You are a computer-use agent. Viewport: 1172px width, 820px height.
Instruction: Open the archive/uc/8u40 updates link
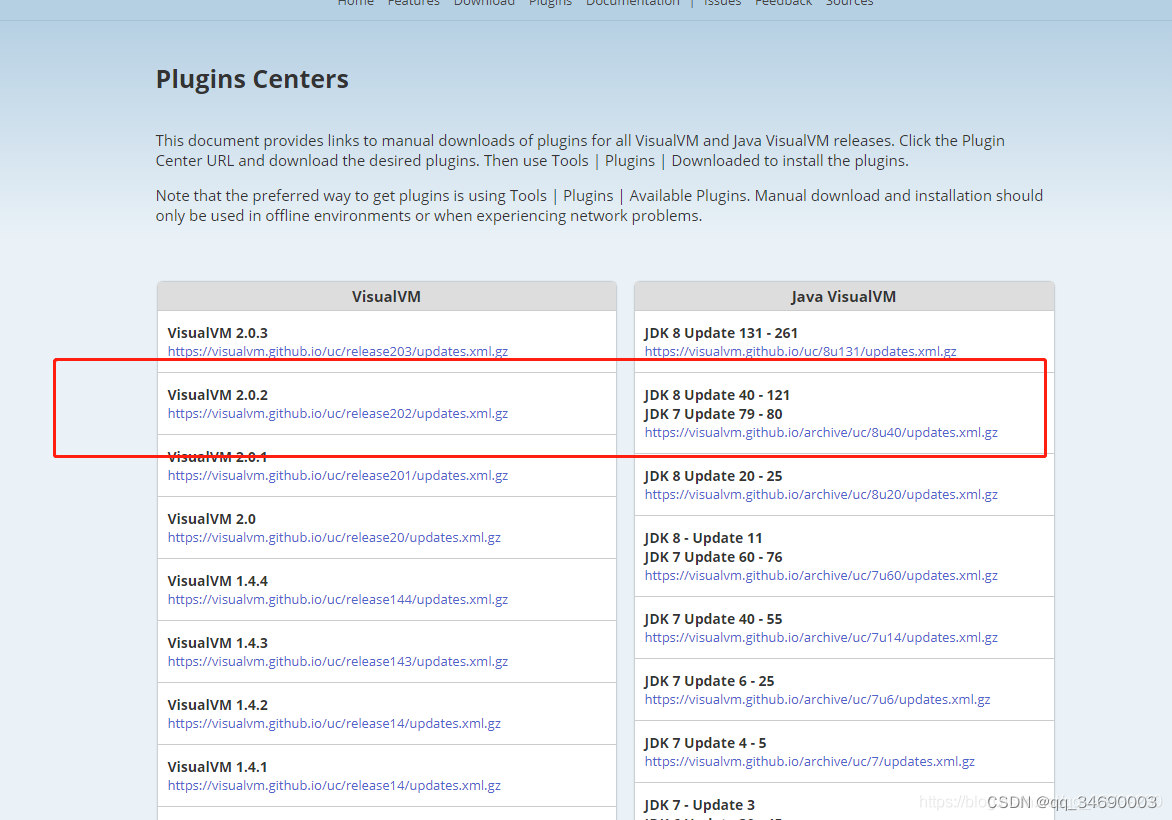(x=821, y=433)
